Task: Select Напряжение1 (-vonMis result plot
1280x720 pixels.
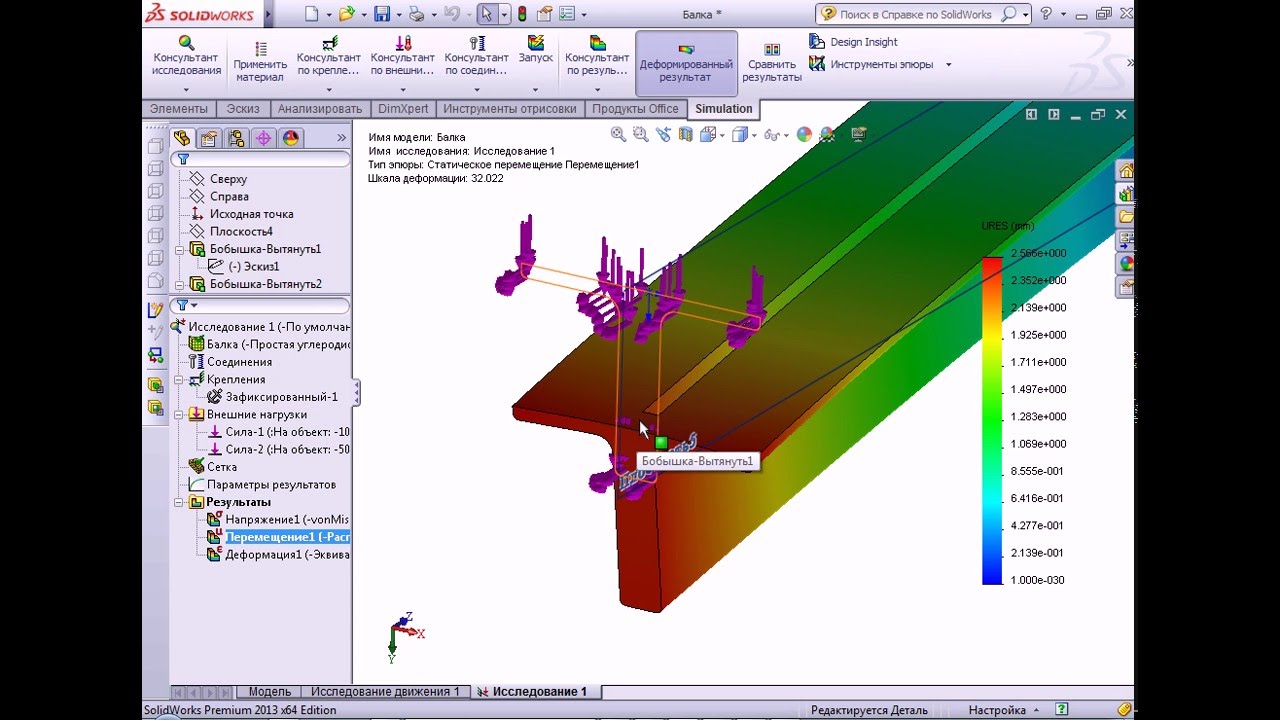Action: (286, 519)
